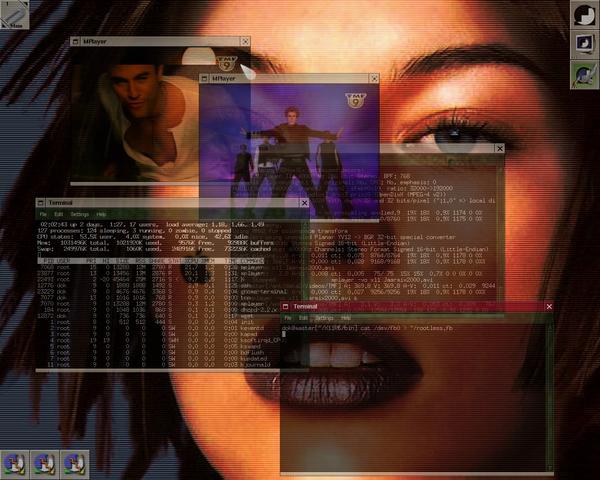Launch the monitor icon in the dock
The height and width of the screenshot is (480, 600).
(585, 44)
